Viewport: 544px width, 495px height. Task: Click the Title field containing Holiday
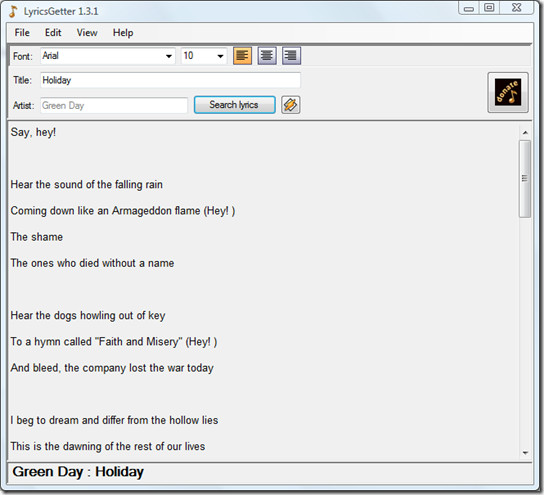(x=170, y=80)
